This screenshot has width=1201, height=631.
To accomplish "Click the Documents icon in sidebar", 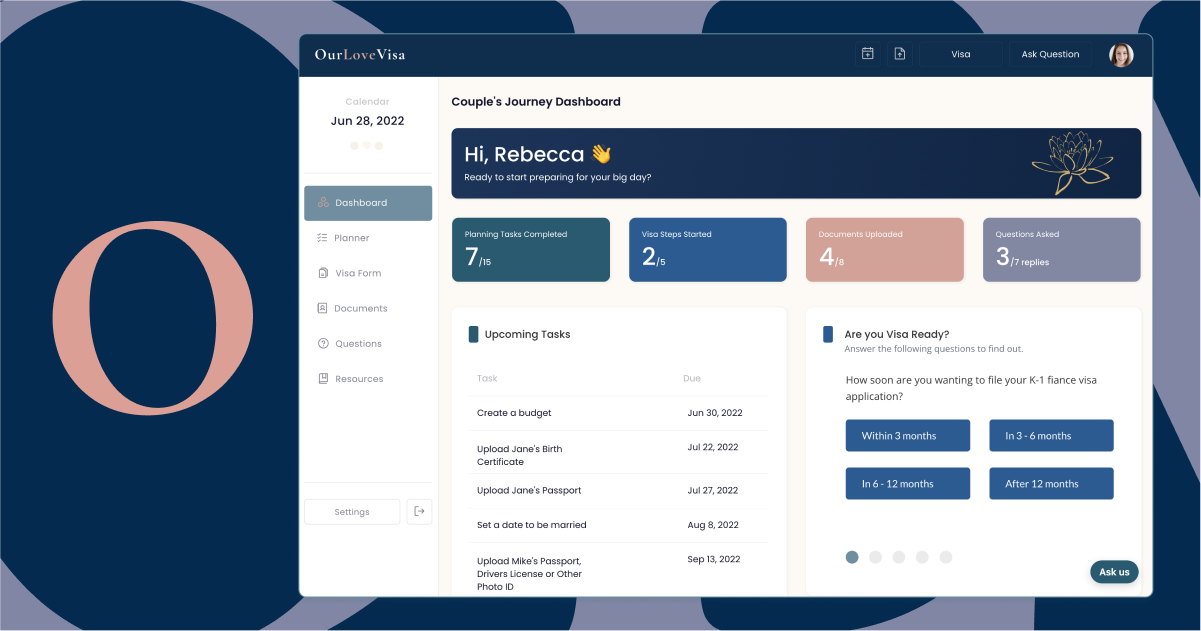I will [322, 308].
